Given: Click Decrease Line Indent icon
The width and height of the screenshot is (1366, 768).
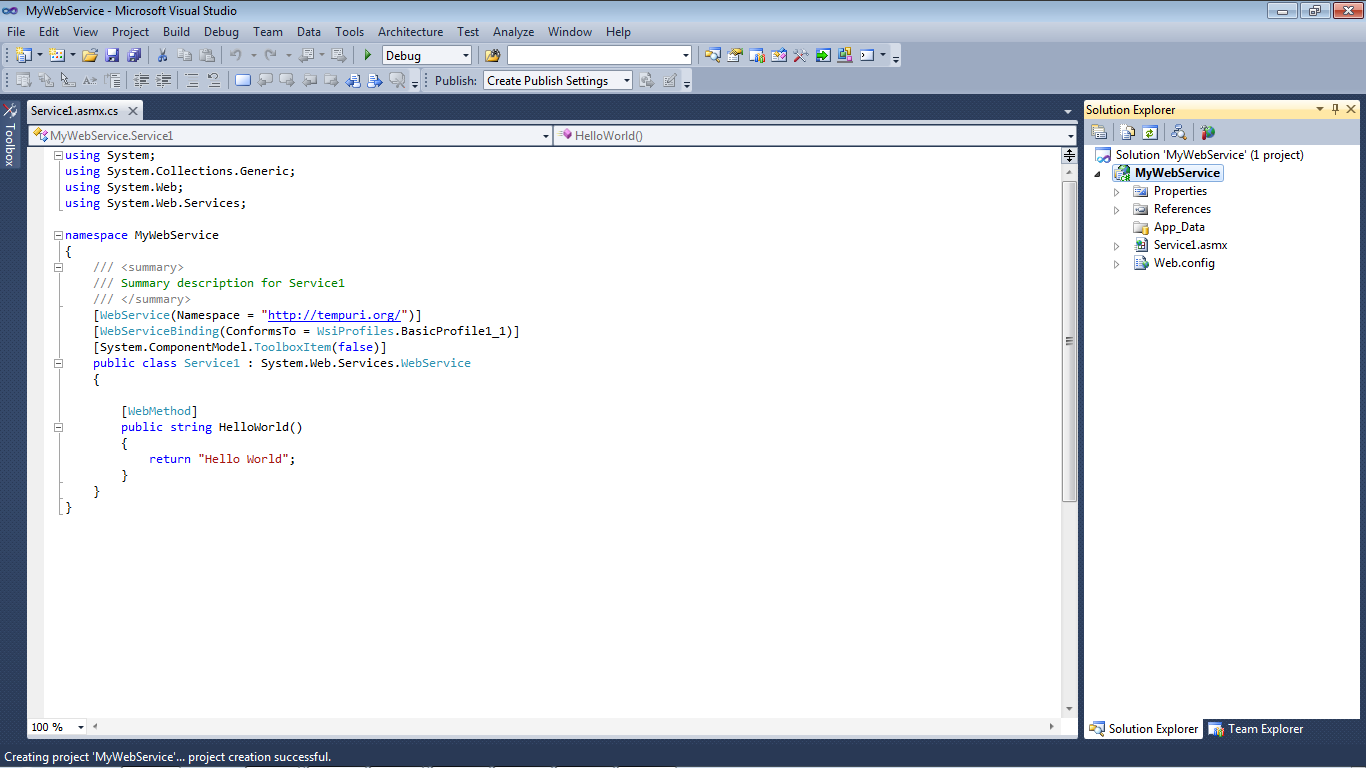Looking at the screenshot, I should [x=141, y=80].
